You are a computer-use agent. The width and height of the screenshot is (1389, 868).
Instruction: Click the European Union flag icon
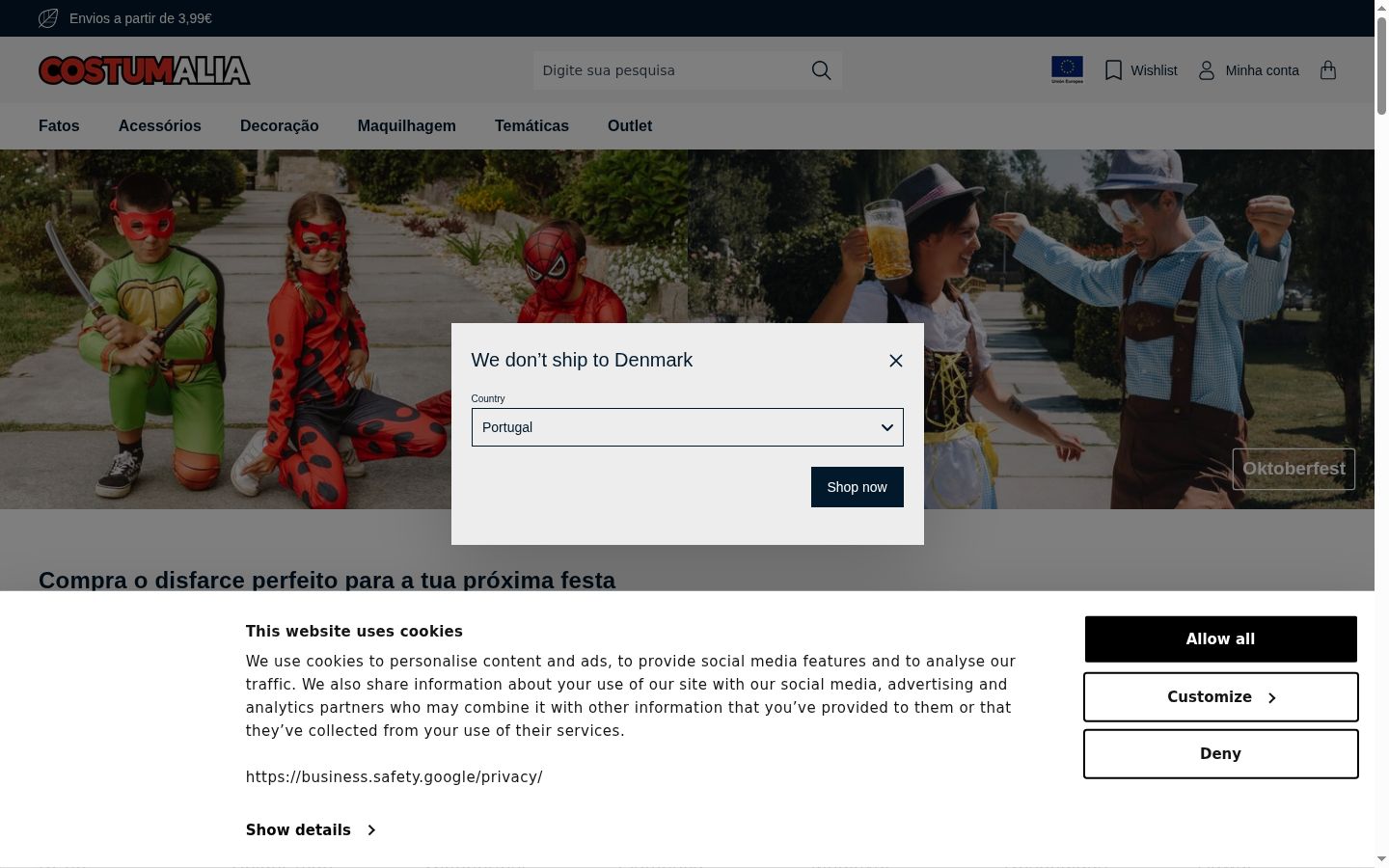pyautogui.click(x=1067, y=69)
